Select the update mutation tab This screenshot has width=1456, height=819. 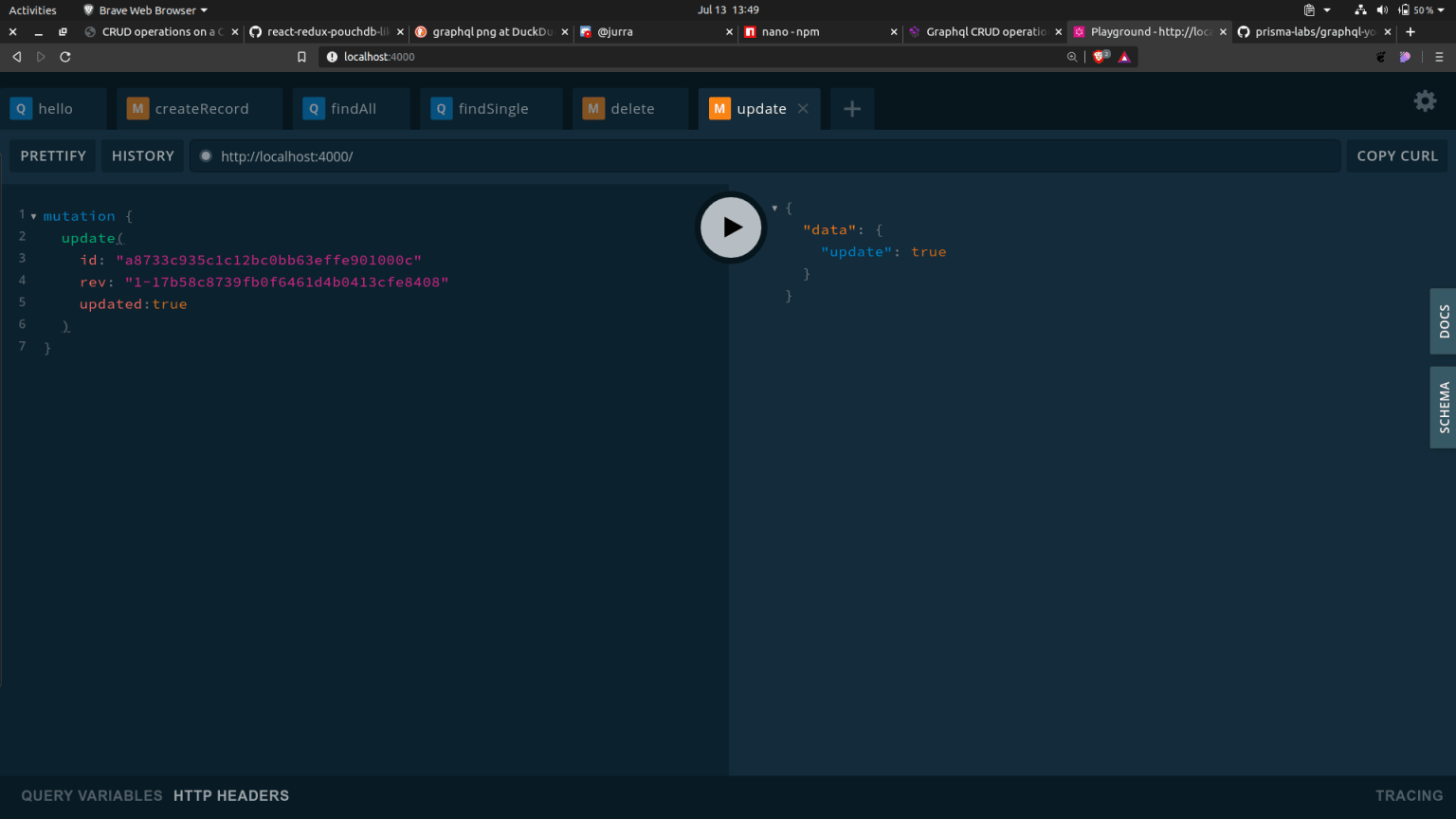[760, 109]
